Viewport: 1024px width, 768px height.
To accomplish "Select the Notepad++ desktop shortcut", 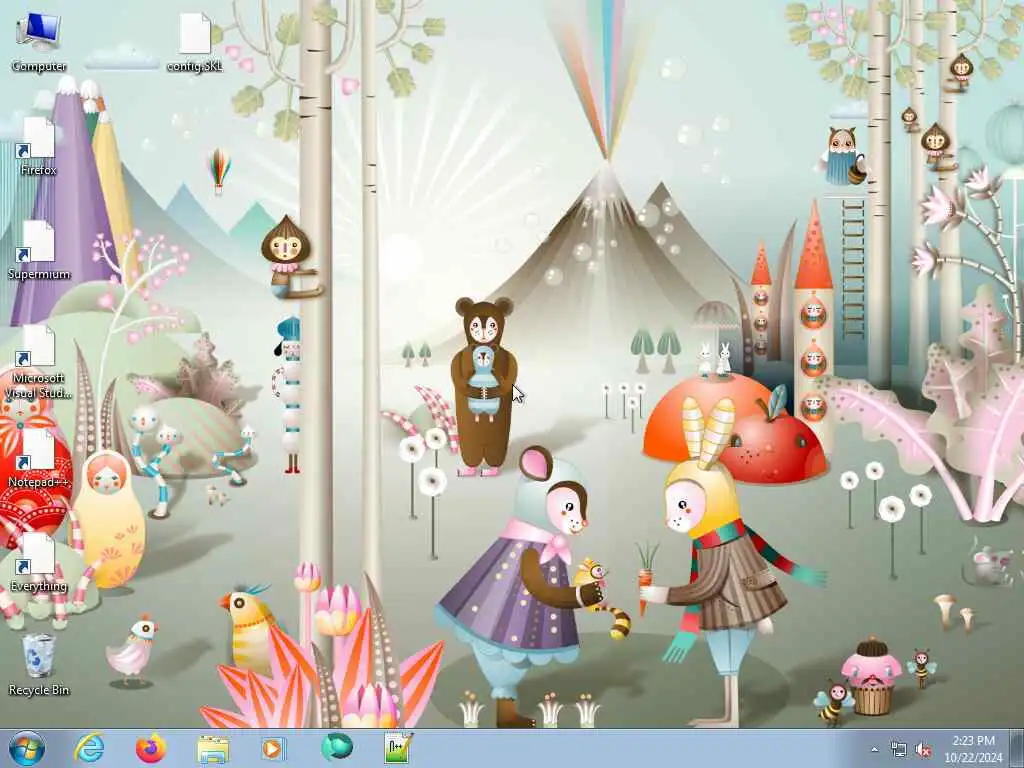I will (39, 458).
